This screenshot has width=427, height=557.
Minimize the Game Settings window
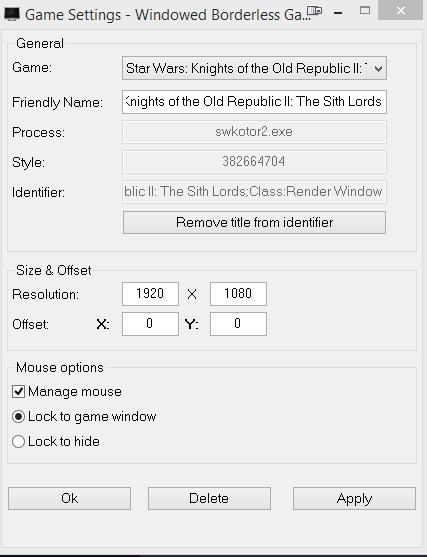(x=338, y=13)
